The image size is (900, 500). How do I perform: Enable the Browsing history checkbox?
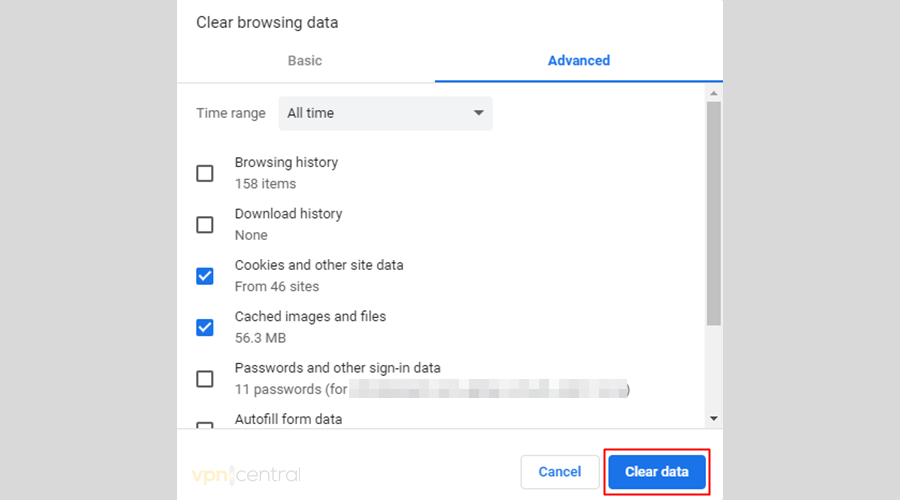tap(205, 173)
